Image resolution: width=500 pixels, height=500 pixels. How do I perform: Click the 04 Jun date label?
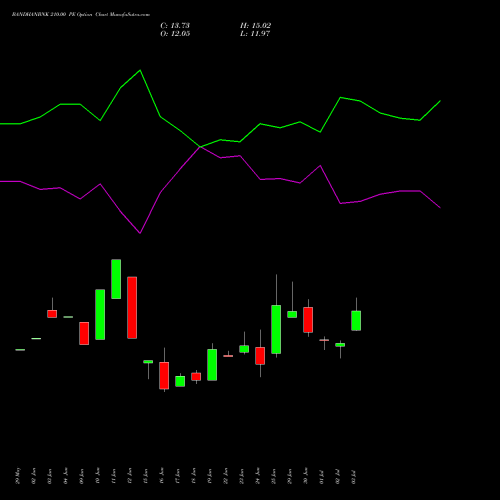[66, 476]
